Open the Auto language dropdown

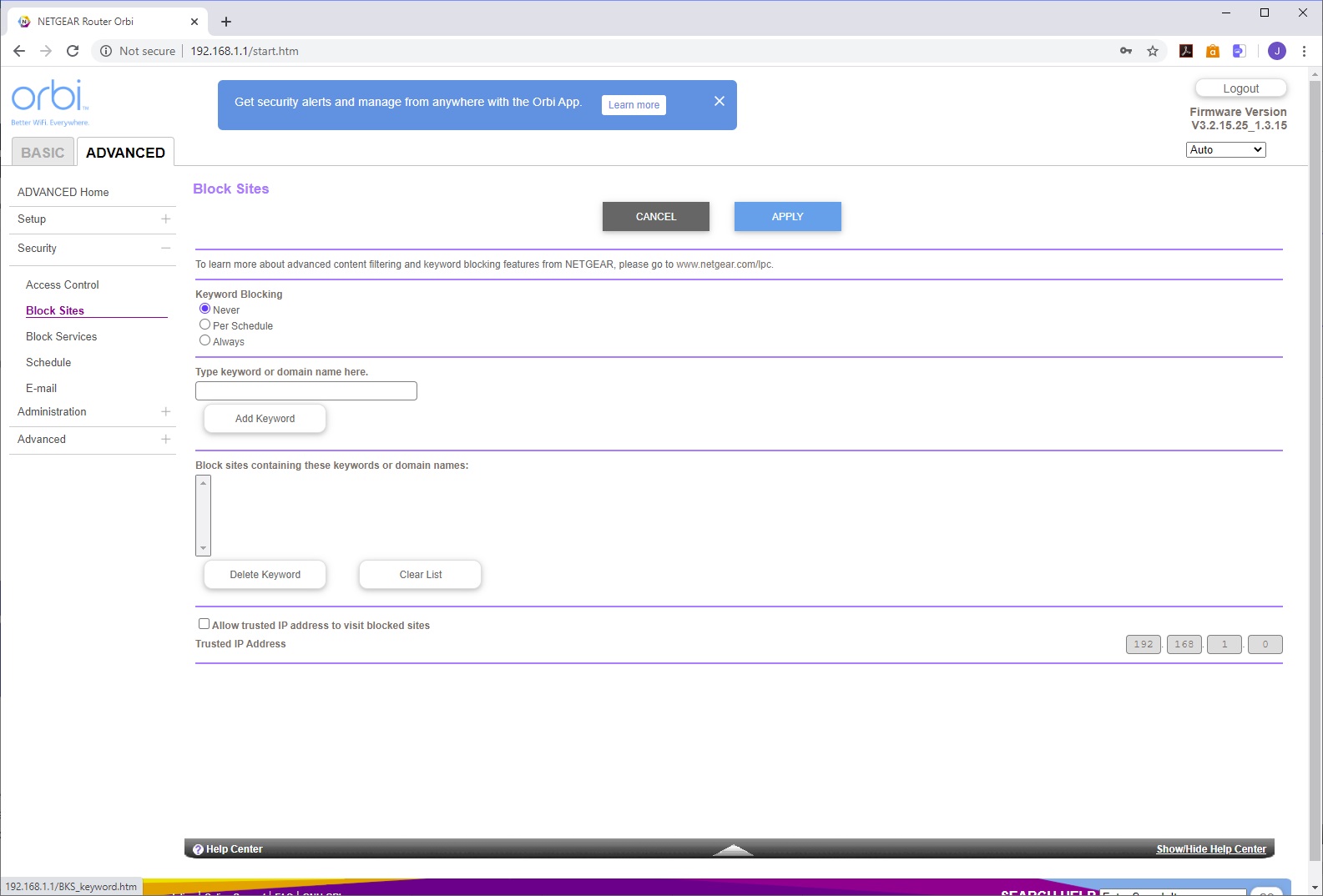(1226, 149)
